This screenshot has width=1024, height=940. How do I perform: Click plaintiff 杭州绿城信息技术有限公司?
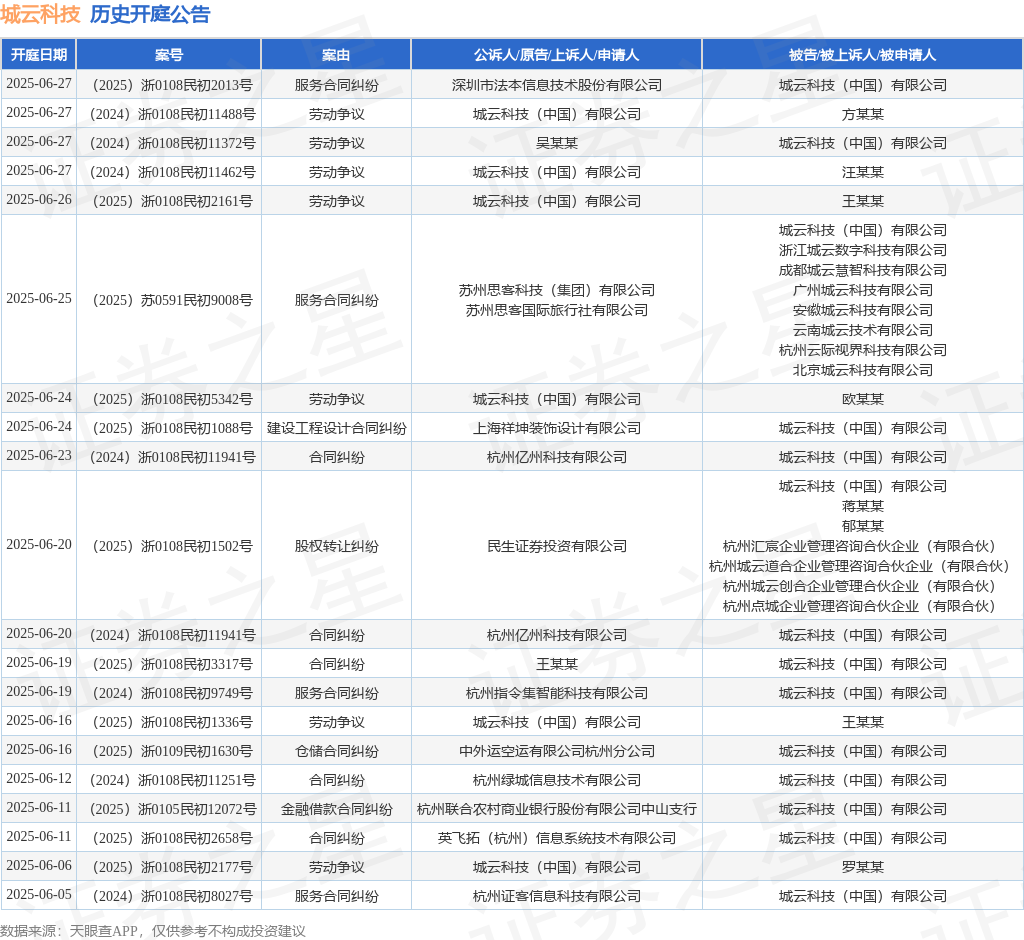pos(556,780)
